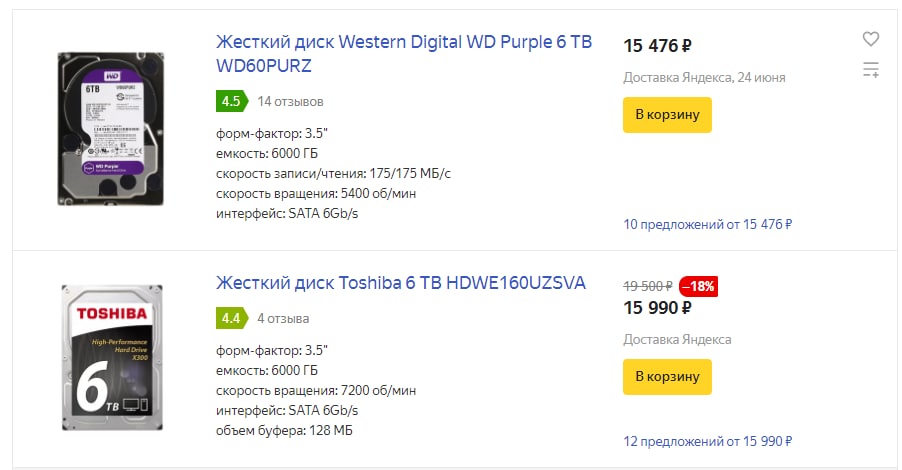
Task: Read the 14 отзывов reviews
Action: 290,101
